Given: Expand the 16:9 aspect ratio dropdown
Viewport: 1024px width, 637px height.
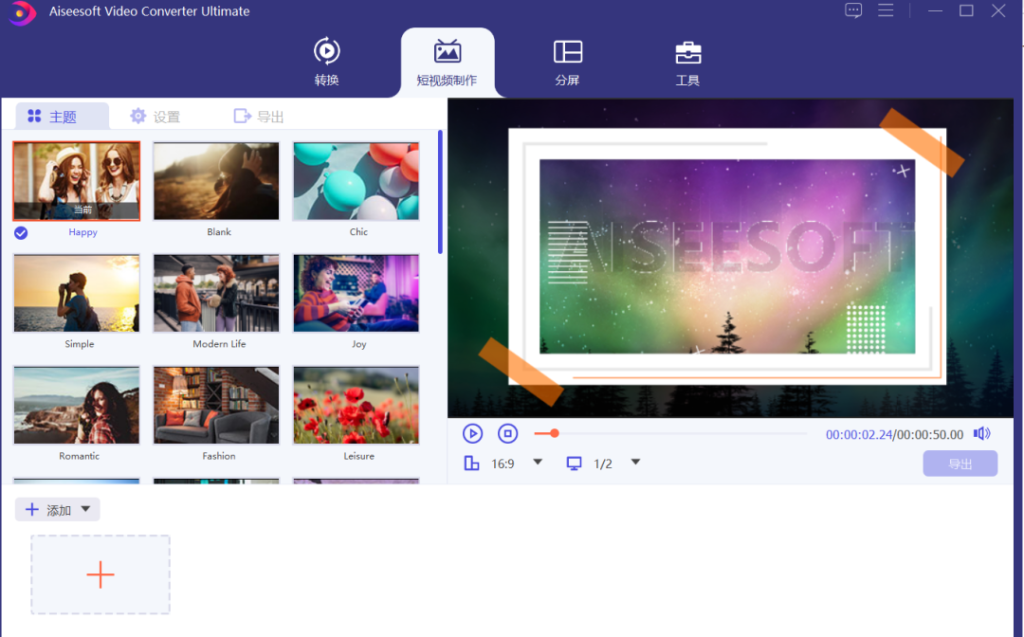Looking at the screenshot, I should (537, 462).
